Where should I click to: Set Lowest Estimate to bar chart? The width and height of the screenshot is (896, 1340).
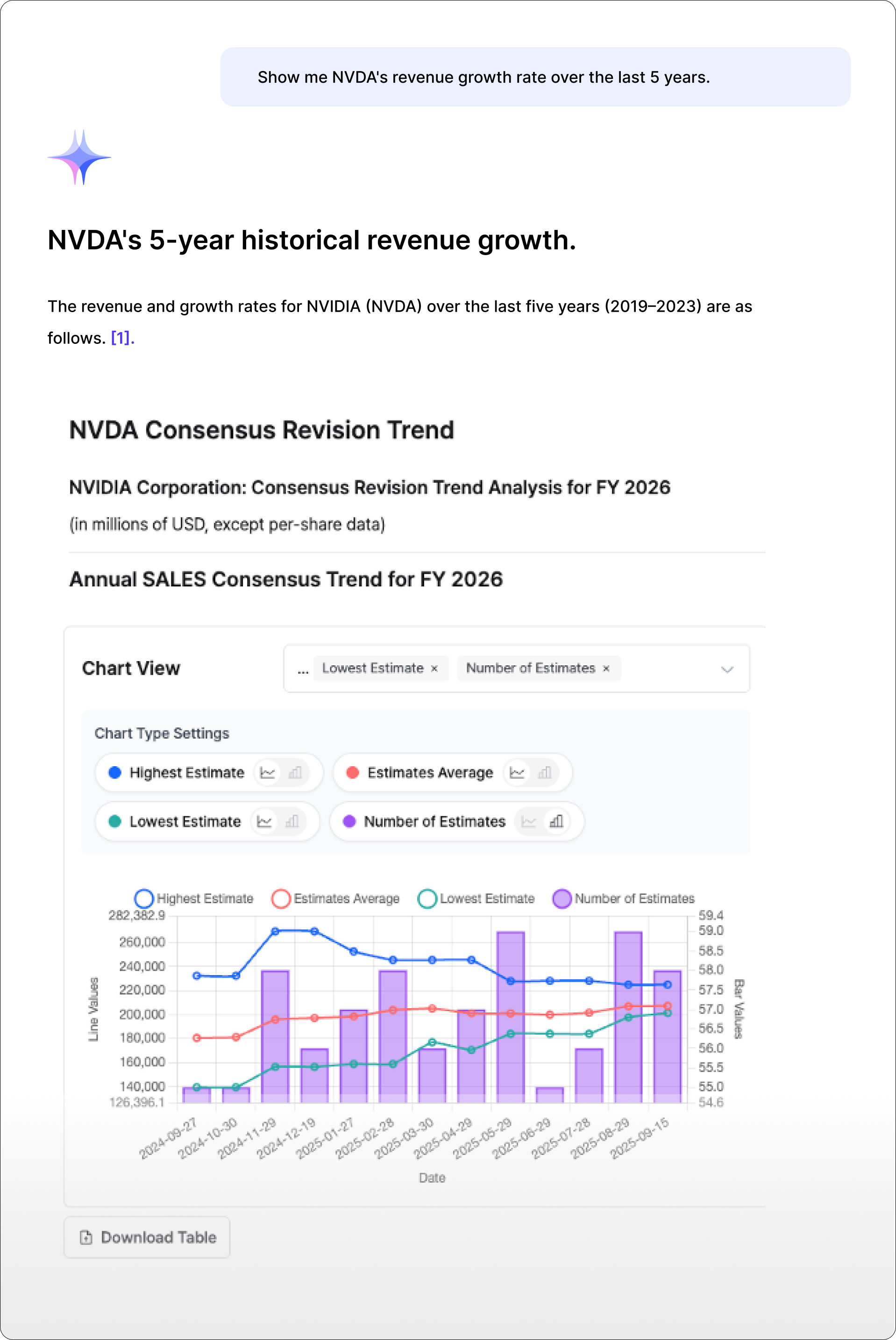292,821
